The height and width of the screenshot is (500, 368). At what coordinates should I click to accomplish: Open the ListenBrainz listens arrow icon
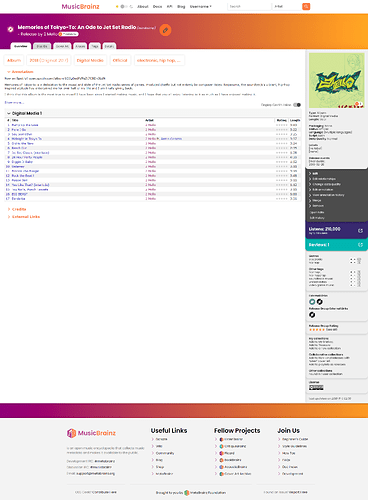point(360,231)
